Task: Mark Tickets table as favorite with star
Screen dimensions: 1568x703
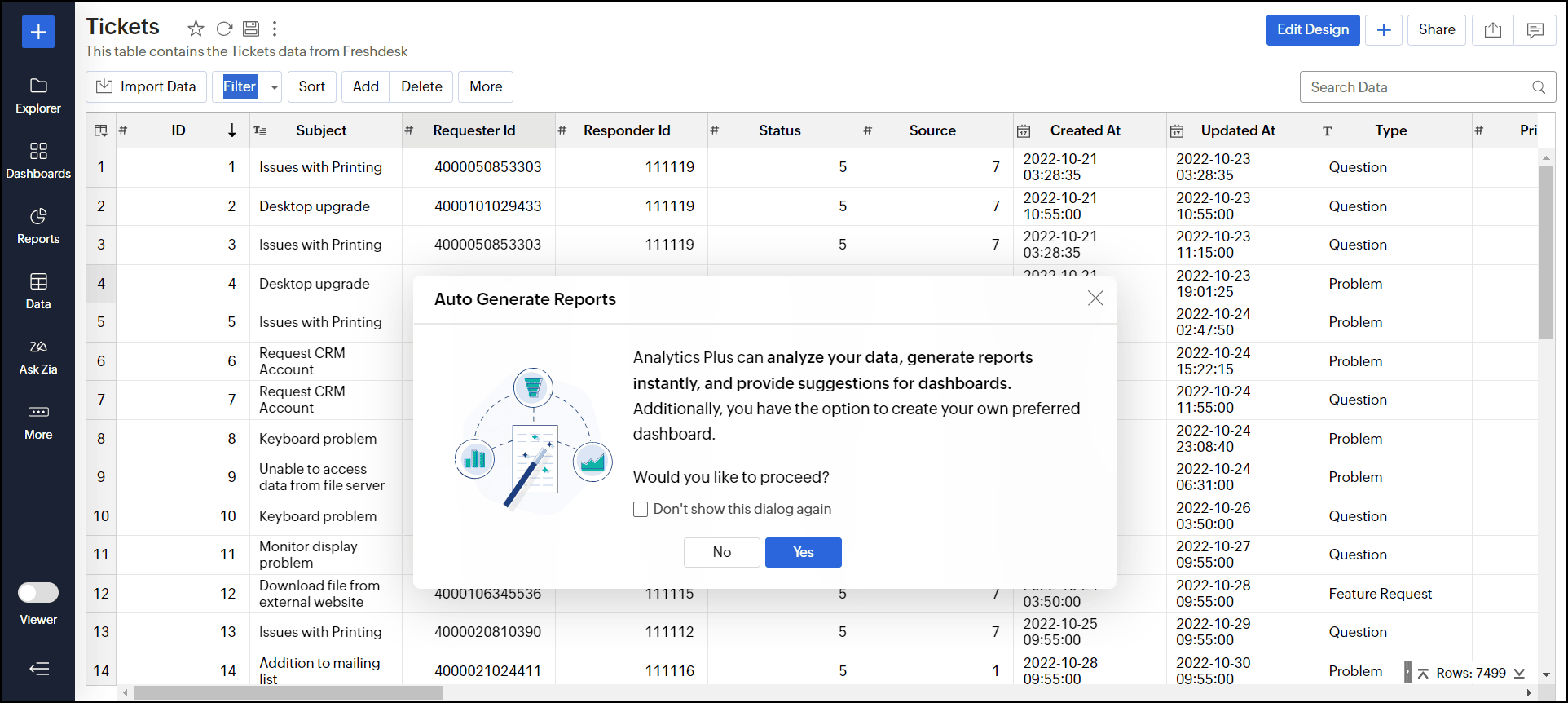Action: (196, 29)
